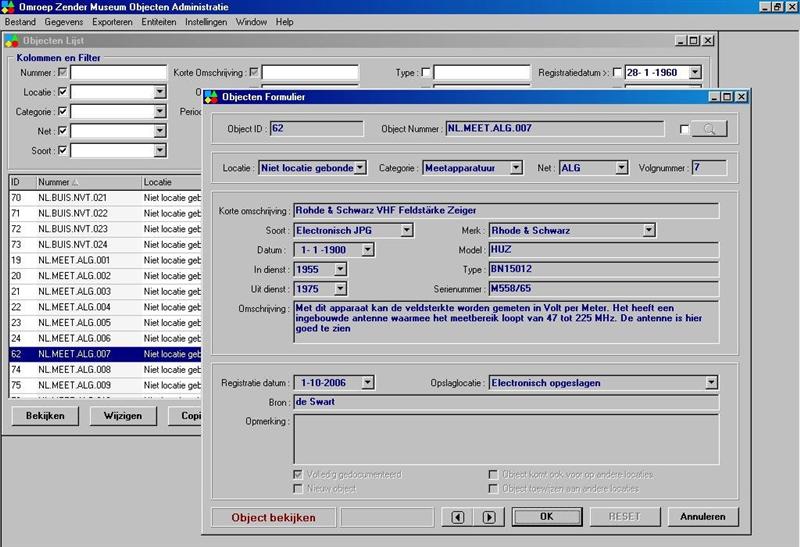Viewport: 800px width, 547px height.
Task: Select row NL.MEET.ALG.009
Action: pyautogui.click(x=105, y=385)
